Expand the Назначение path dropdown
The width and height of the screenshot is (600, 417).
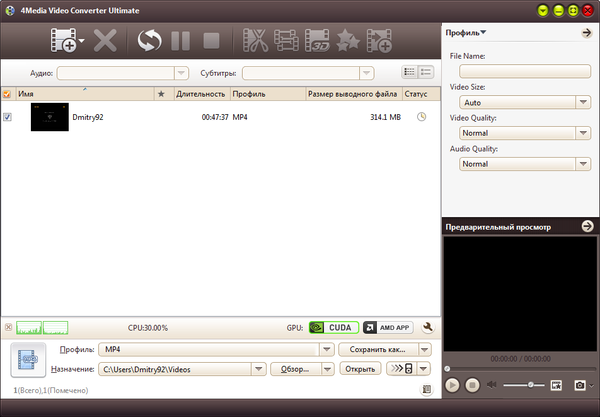click(x=259, y=369)
